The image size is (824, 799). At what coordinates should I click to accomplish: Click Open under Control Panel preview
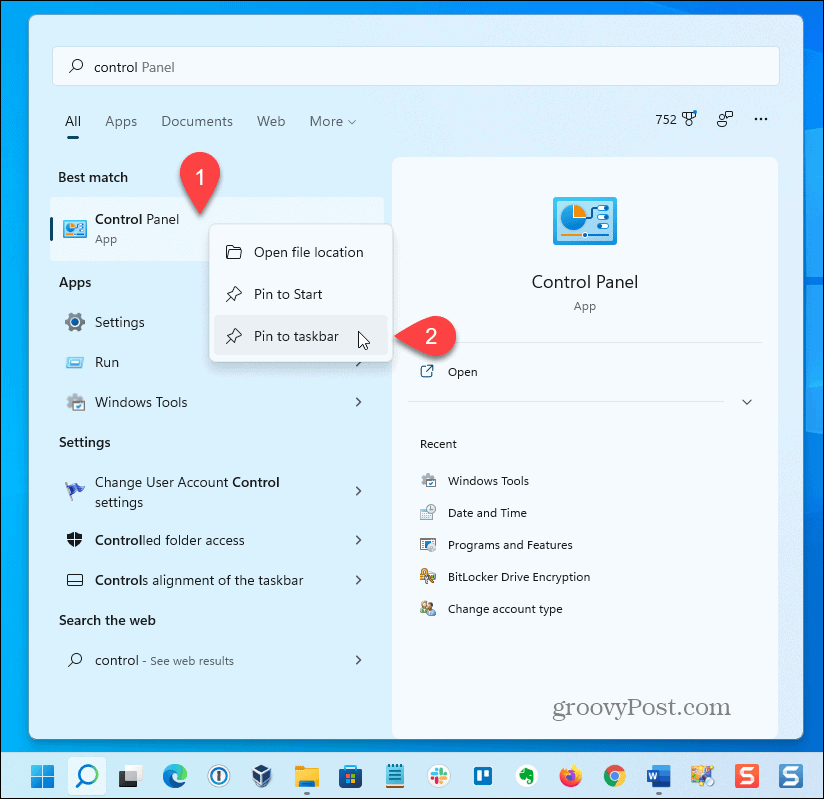pyautogui.click(x=462, y=371)
